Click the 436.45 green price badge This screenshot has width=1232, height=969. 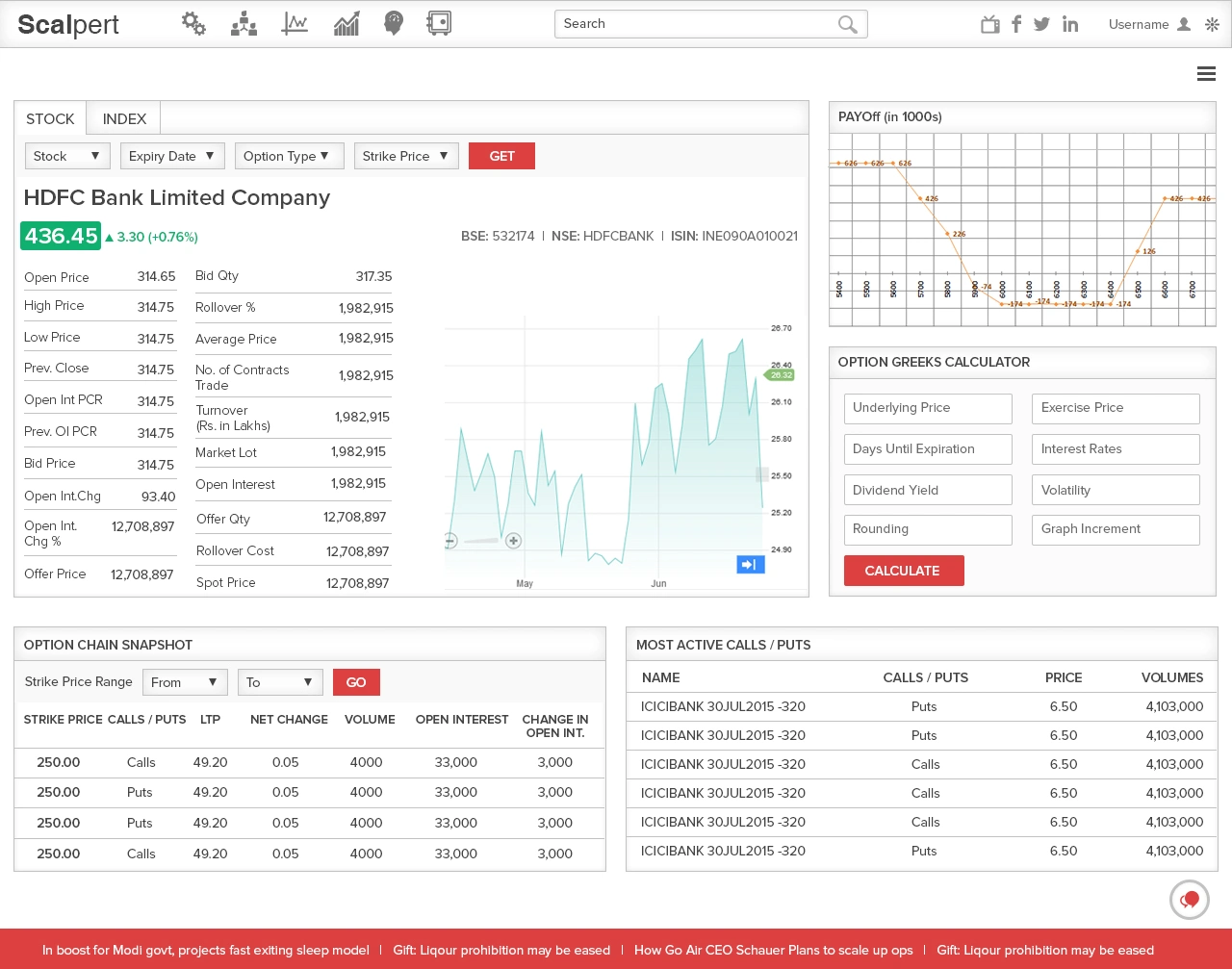click(61, 236)
